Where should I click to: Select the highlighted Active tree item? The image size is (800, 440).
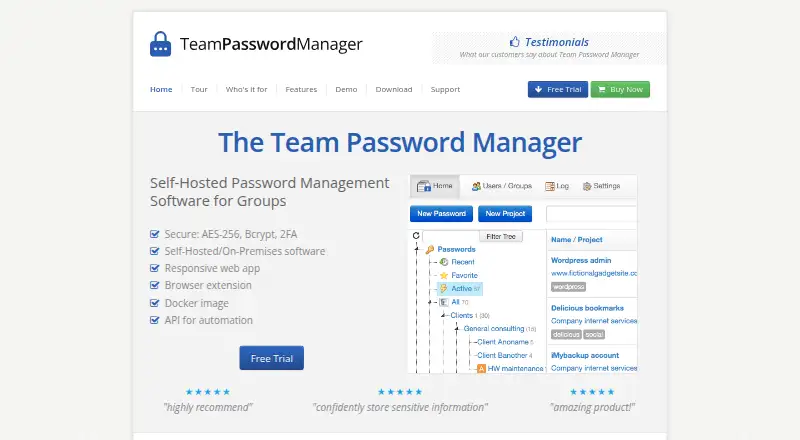461,288
